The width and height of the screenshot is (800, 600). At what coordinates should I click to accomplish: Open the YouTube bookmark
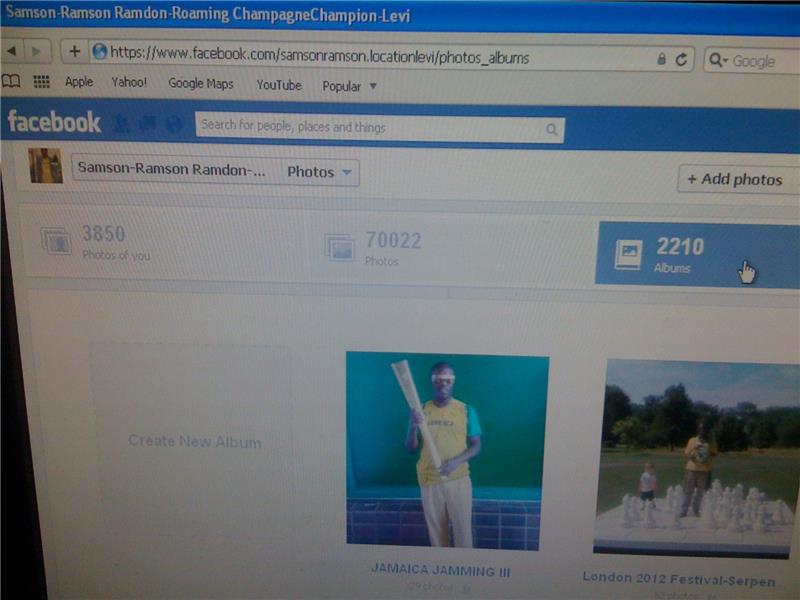tap(279, 85)
